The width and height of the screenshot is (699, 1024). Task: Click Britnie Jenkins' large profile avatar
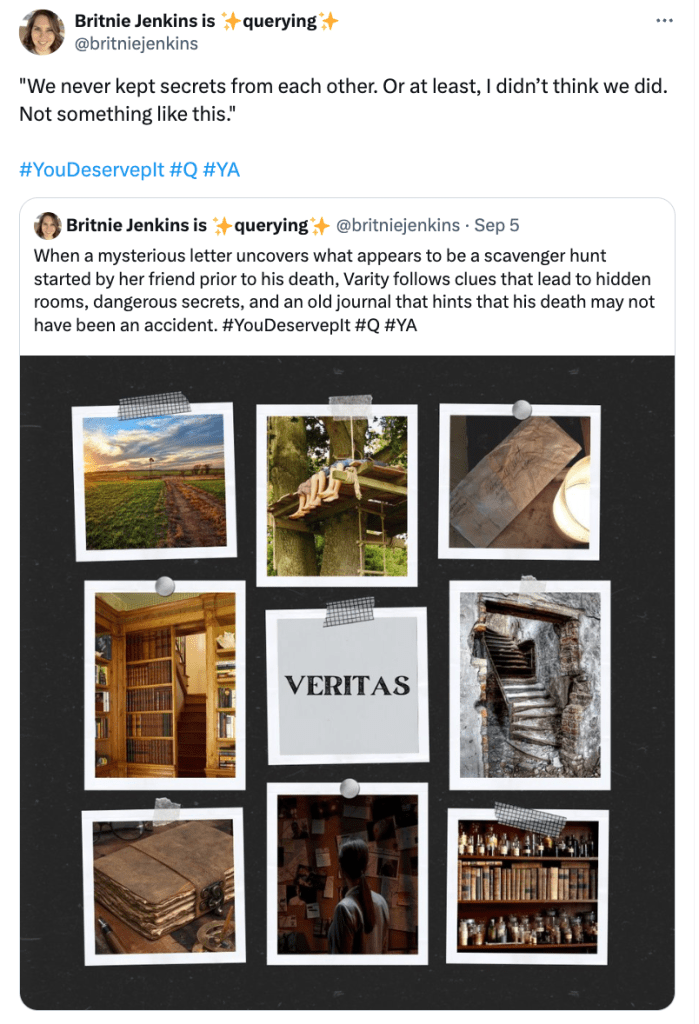[43, 33]
